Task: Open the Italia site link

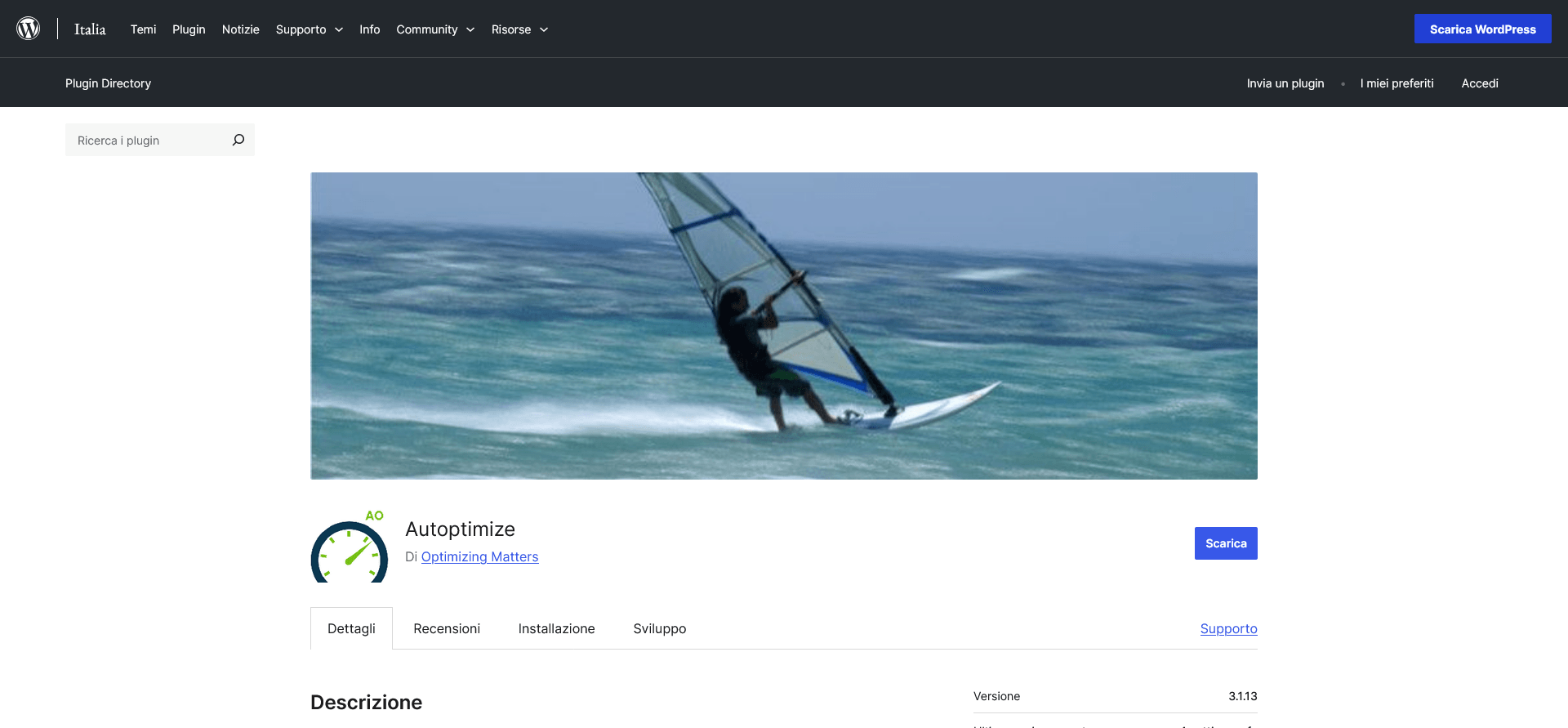Action: point(90,29)
